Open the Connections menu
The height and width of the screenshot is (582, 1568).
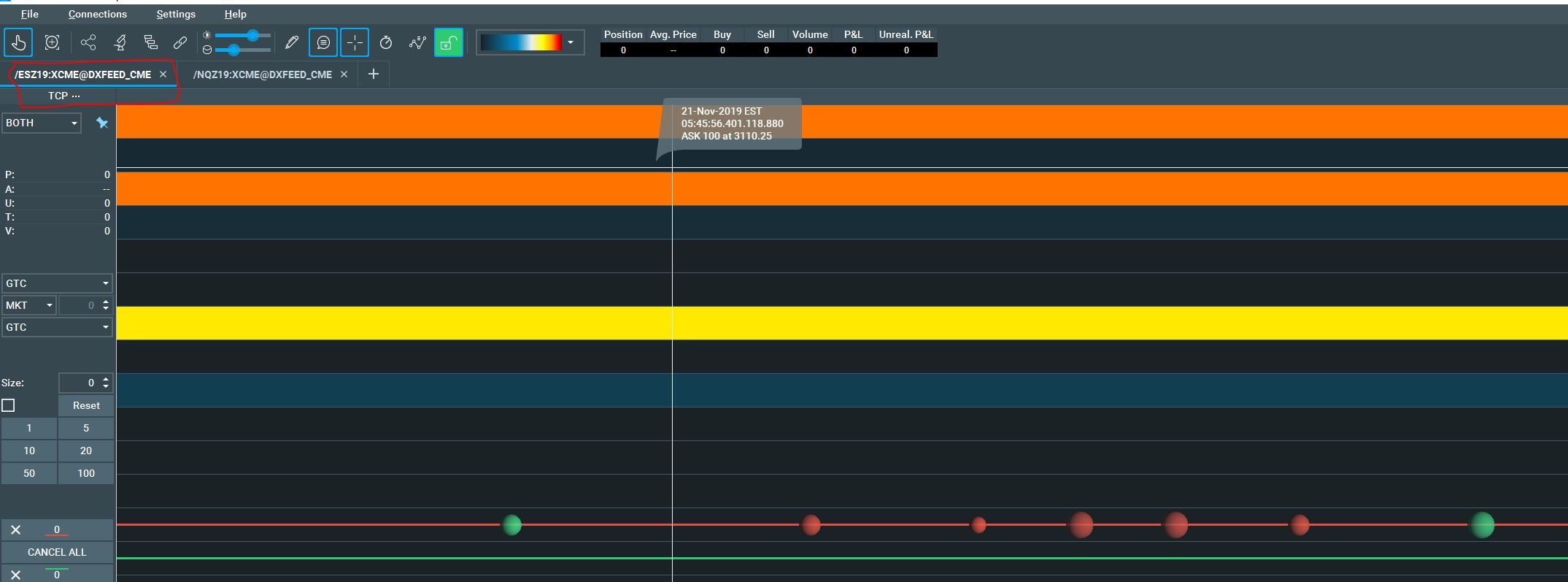97,14
